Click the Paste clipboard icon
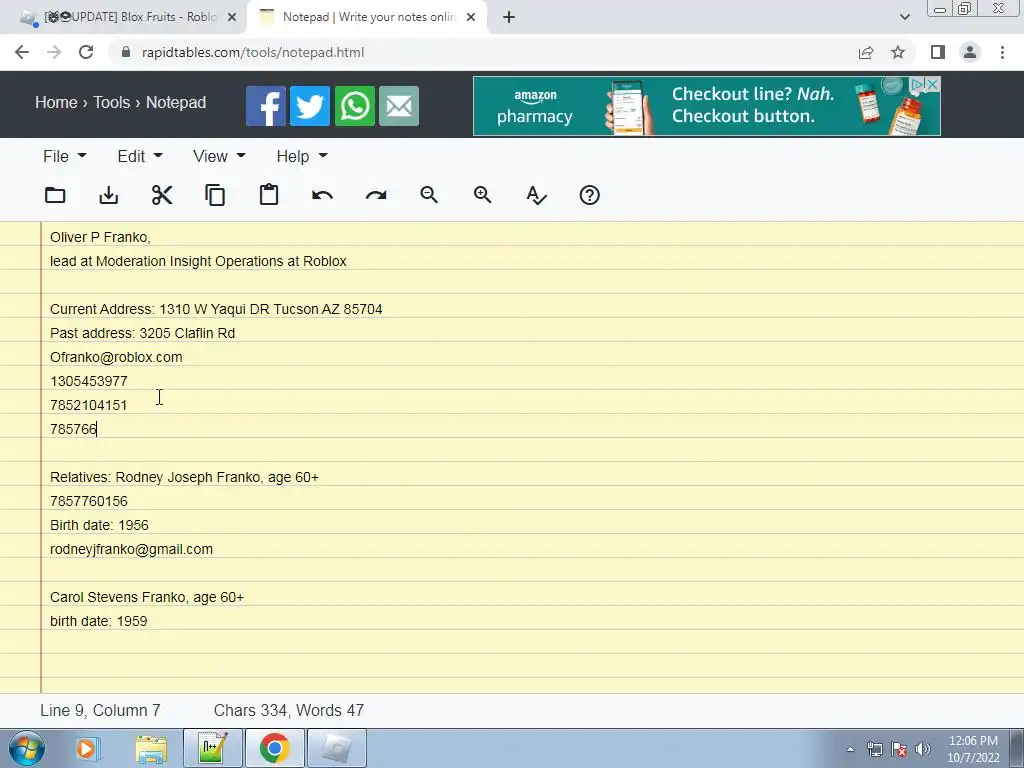 (269, 195)
